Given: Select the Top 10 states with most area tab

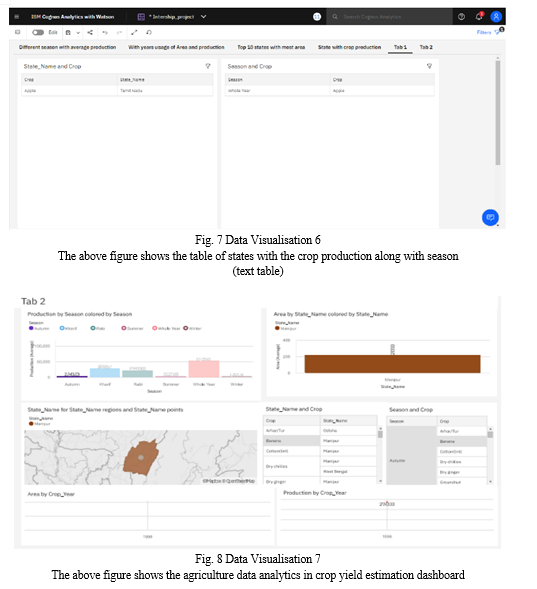Looking at the screenshot, I should point(271,47).
